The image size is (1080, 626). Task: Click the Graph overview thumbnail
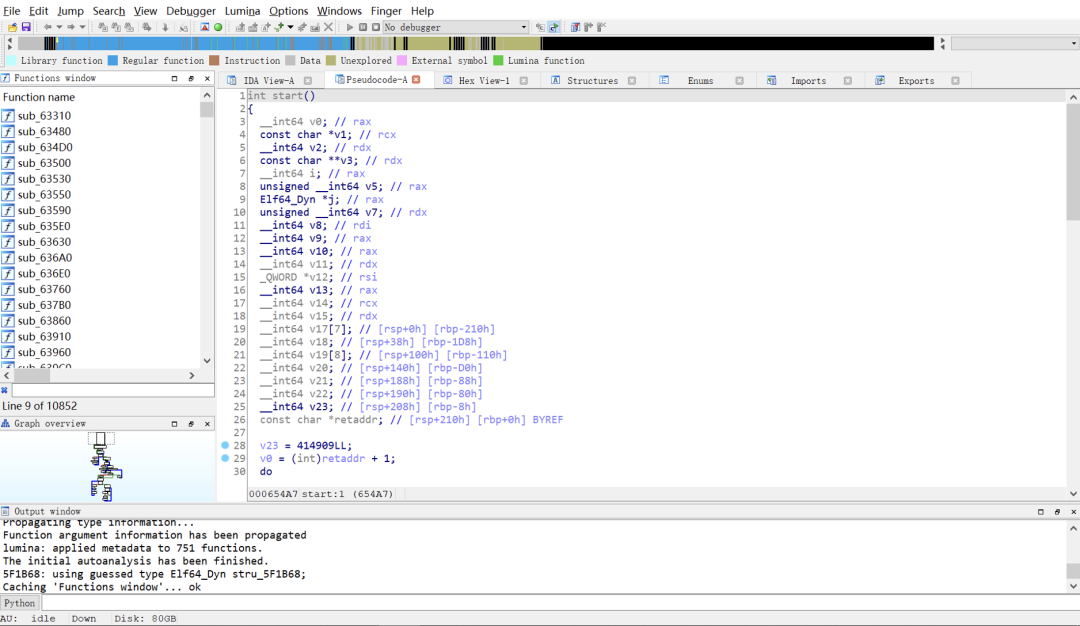click(105, 466)
